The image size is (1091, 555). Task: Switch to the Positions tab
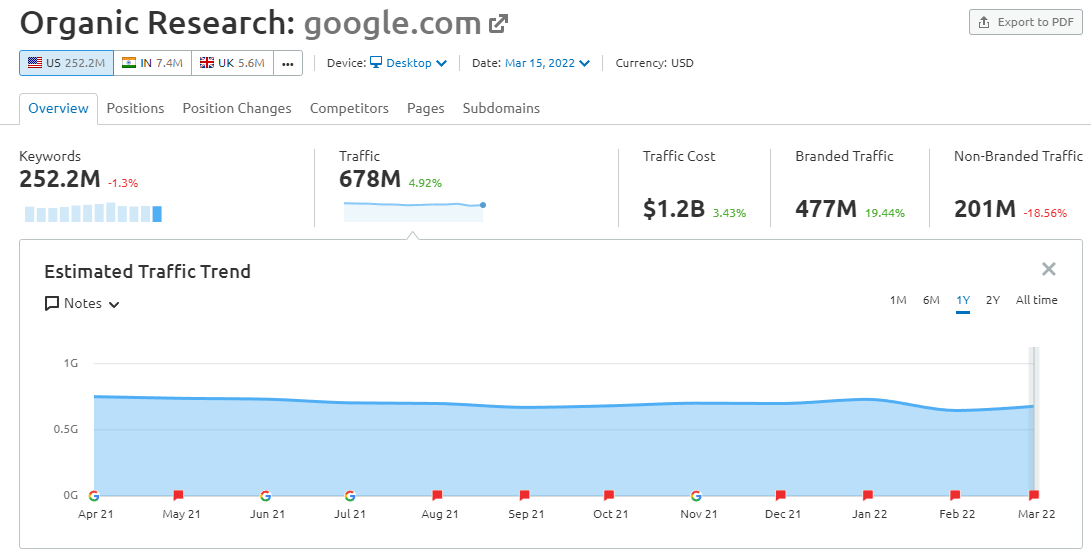135,108
